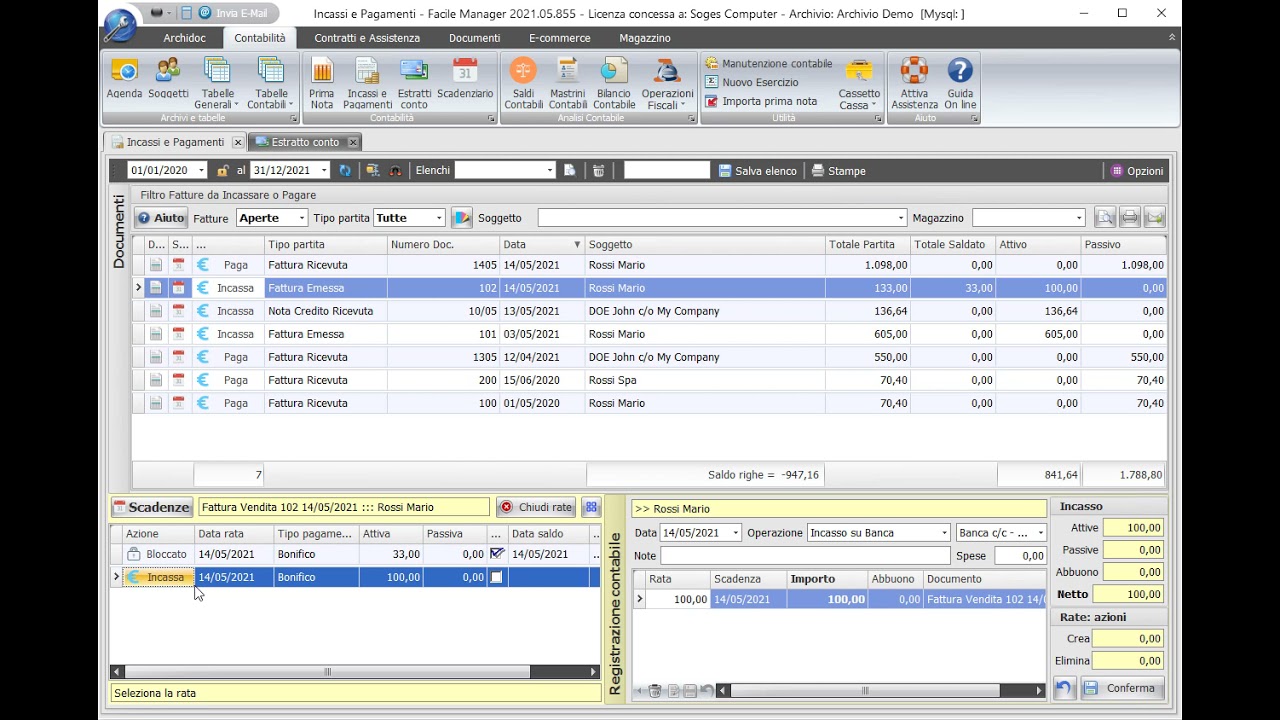Click the document icon beside Elenchi dropdown

[569, 171]
